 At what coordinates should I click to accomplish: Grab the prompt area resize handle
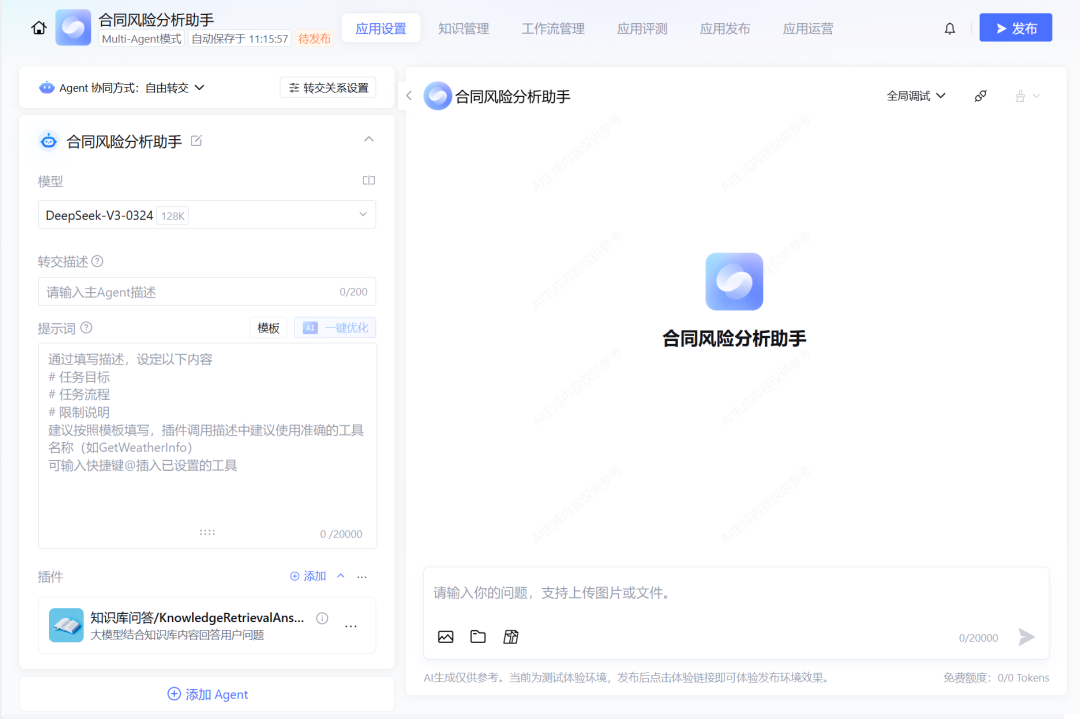coord(207,532)
